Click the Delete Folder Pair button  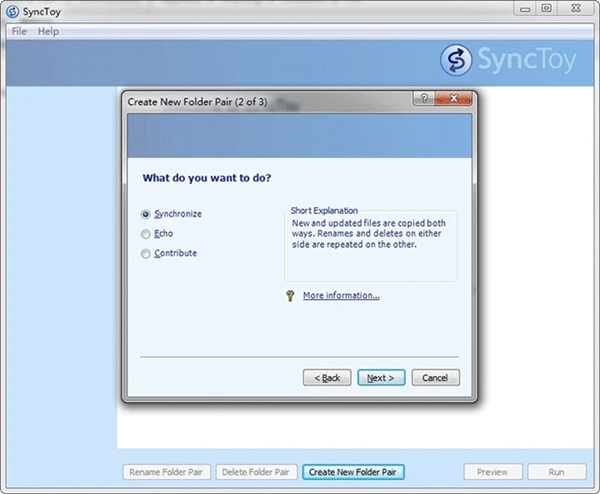coord(256,472)
